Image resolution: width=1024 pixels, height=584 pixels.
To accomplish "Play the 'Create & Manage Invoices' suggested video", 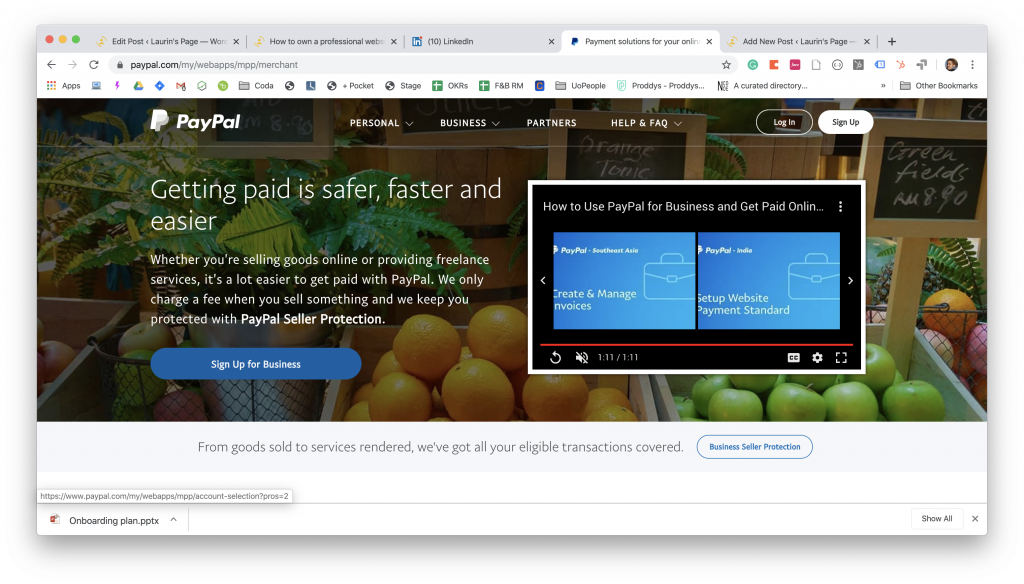I will pos(624,280).
